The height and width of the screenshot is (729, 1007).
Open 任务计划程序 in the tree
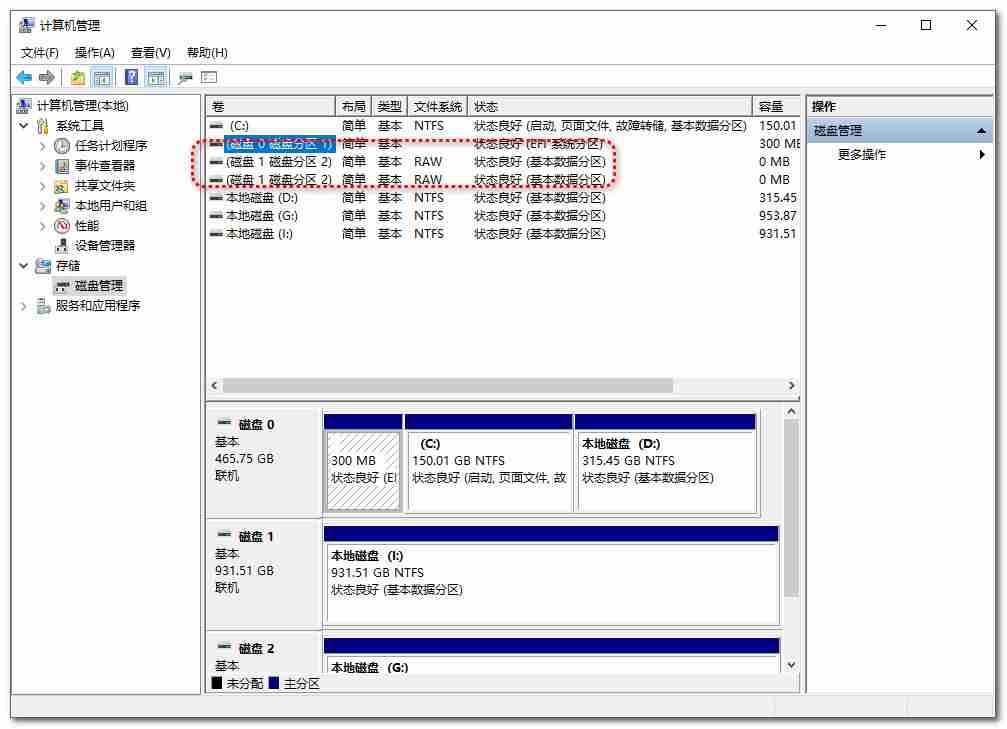click(x=110, y=146)
